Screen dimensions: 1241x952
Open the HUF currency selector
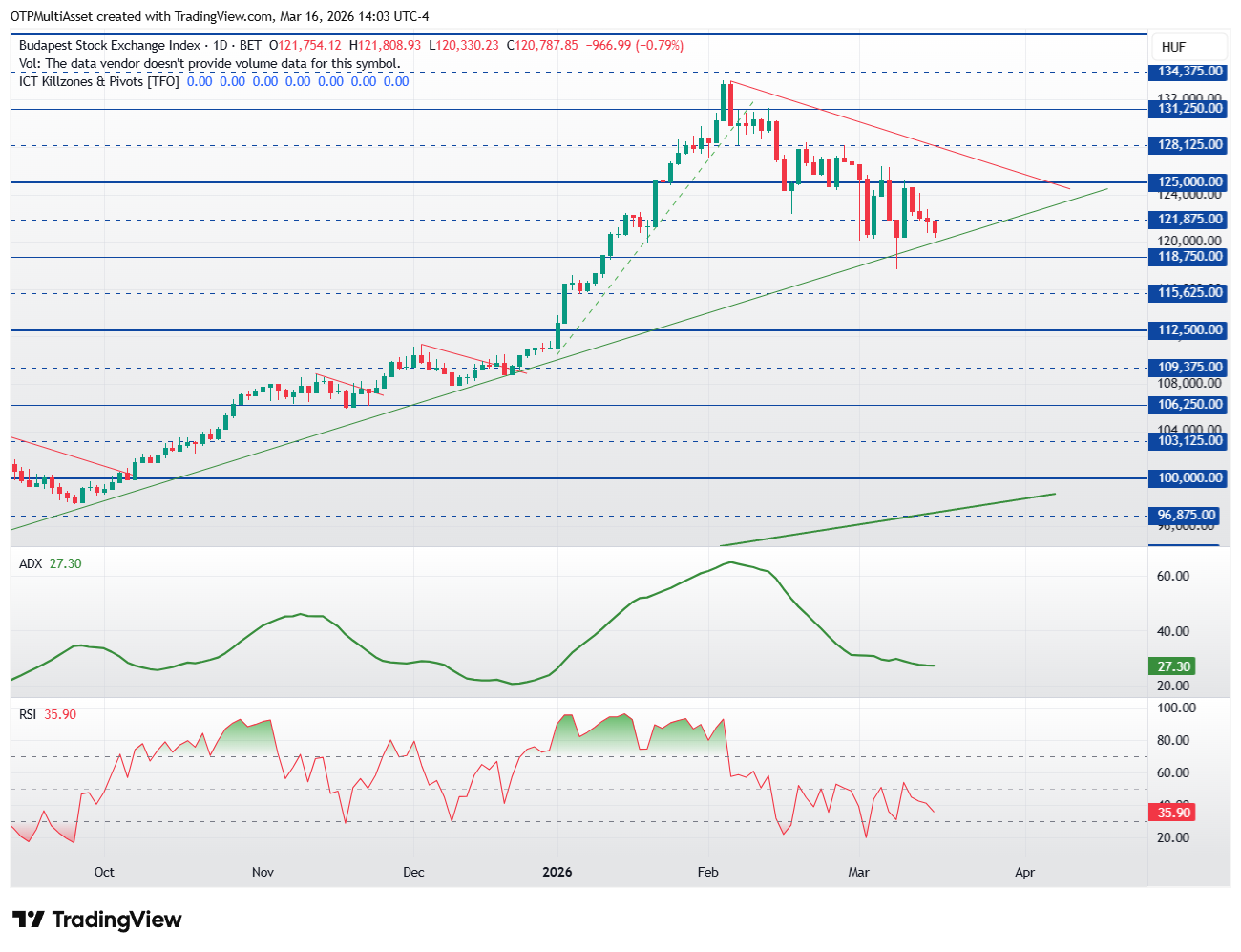pos(1173,47)
